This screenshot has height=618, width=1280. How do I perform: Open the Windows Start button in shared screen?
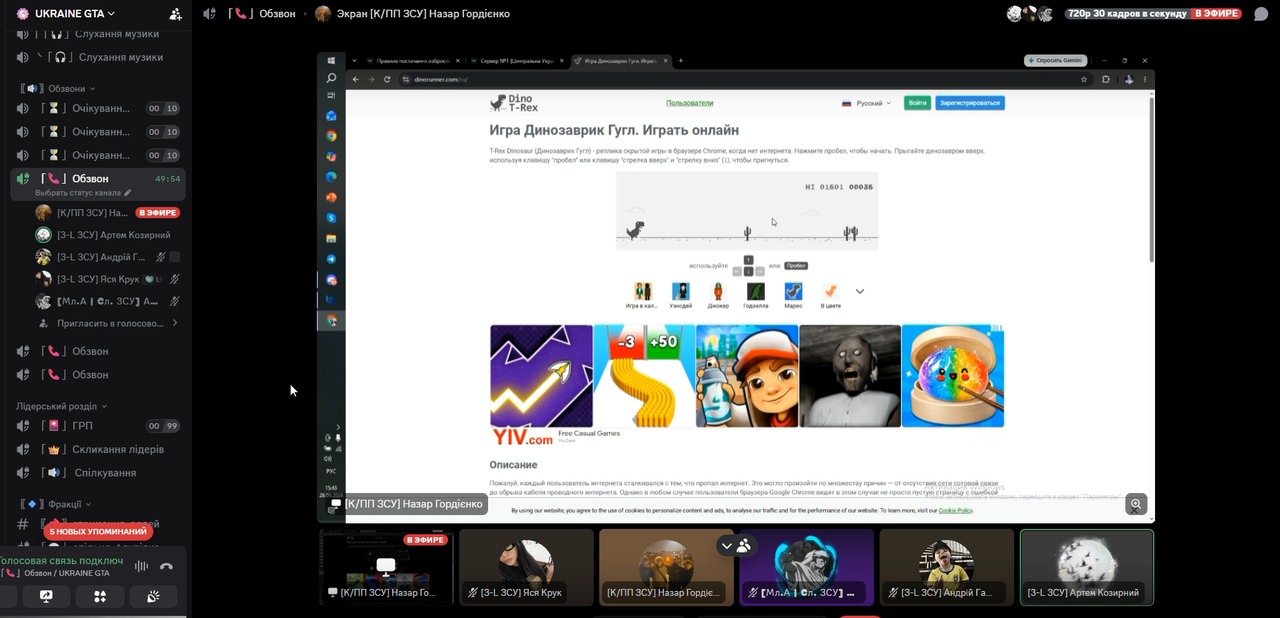[332, 61]
